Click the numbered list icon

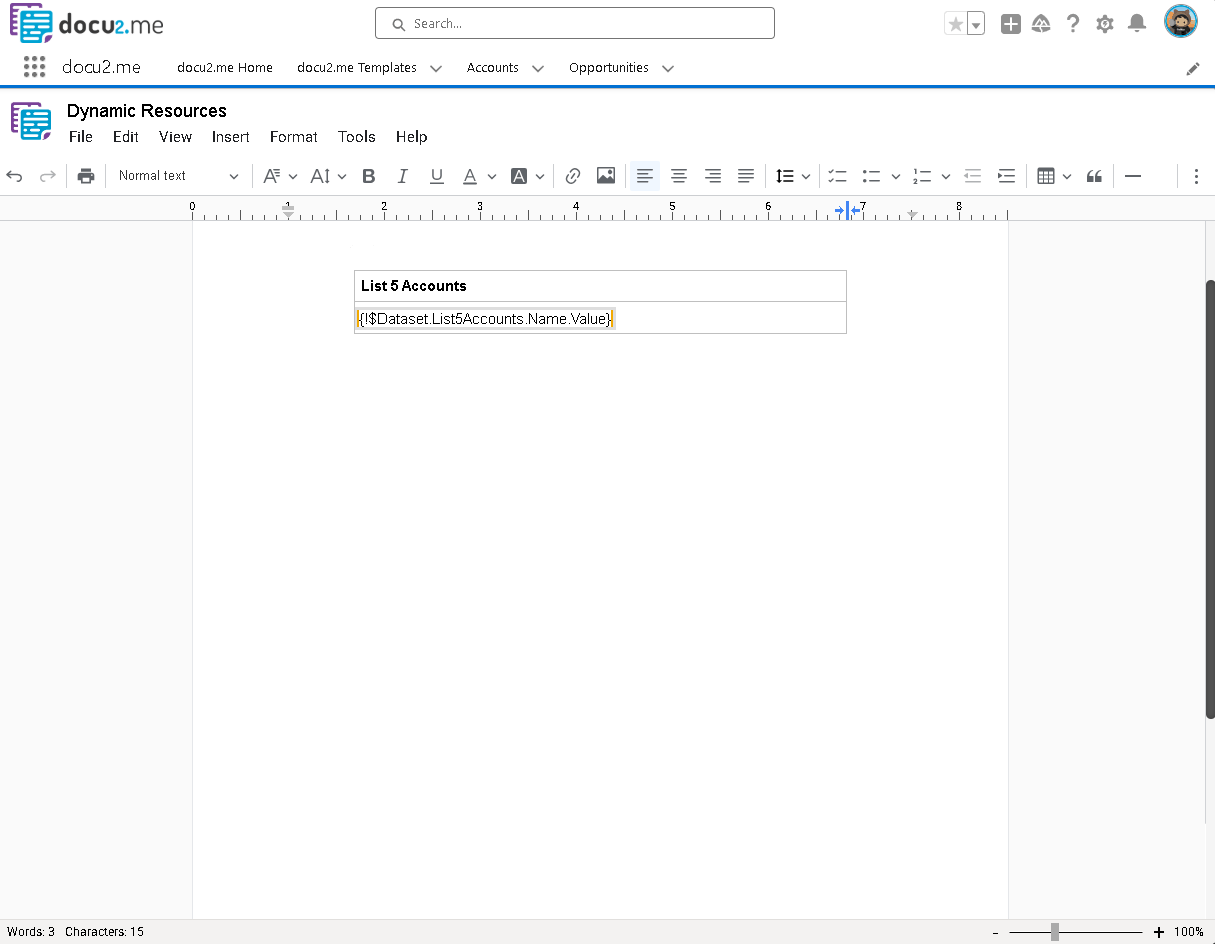pyautogui.click(x=922, y=176)
